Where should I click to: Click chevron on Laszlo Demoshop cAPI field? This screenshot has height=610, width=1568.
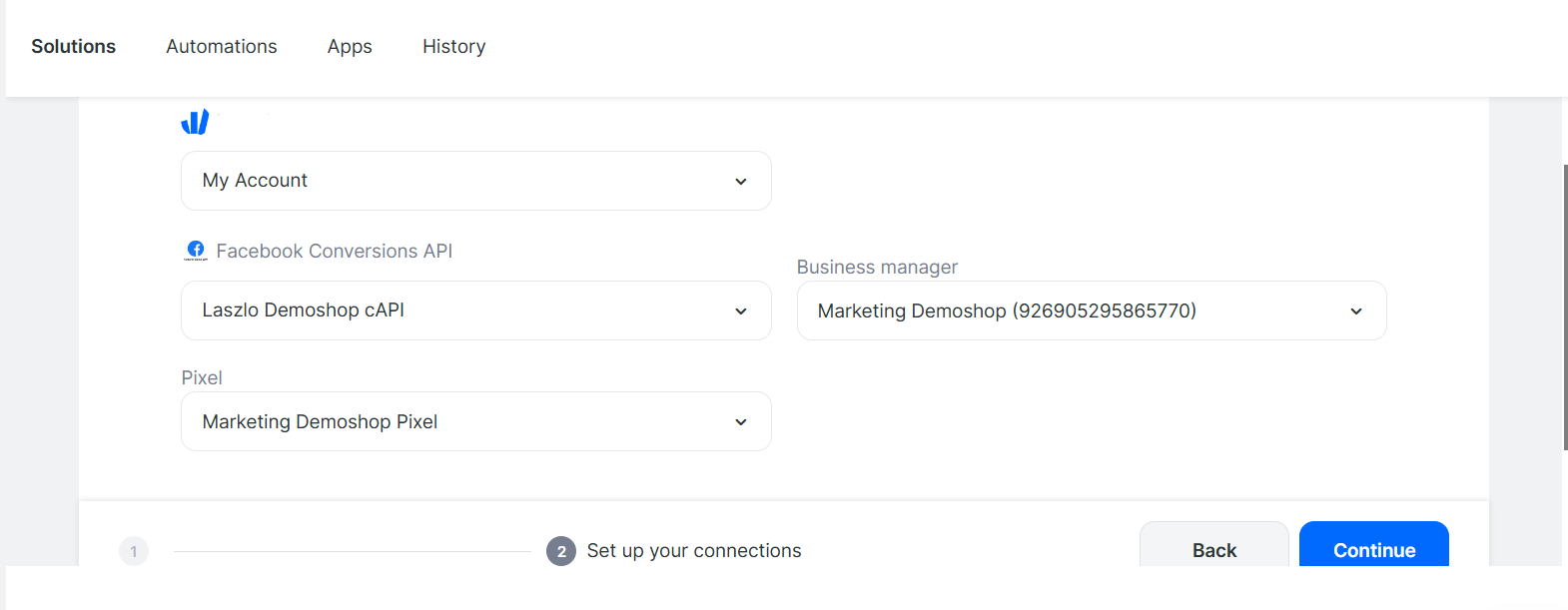(741, 311)
